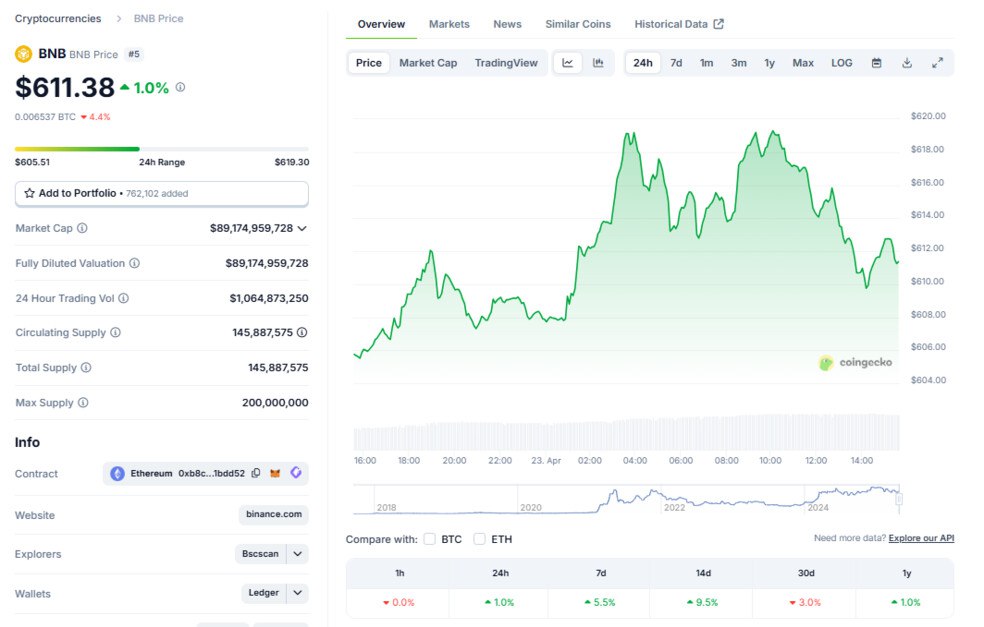Open Max Supply info icon

coord(83,402)
